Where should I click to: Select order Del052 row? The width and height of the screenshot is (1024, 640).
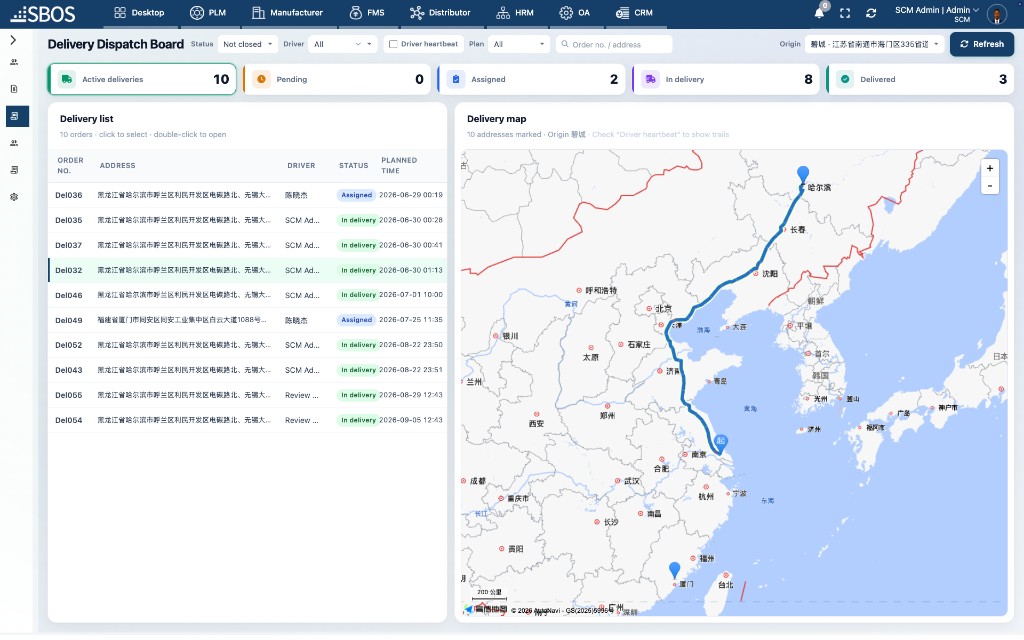click(x=248, y=345)
